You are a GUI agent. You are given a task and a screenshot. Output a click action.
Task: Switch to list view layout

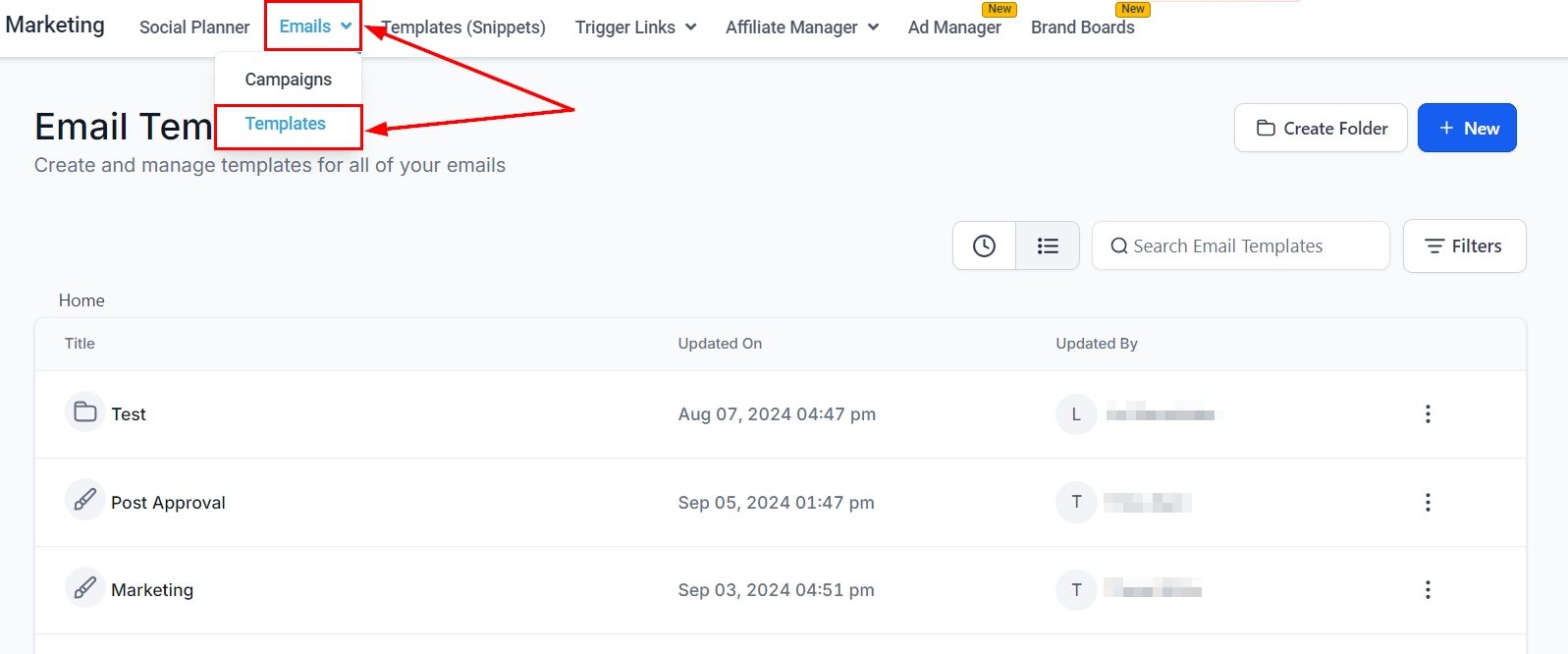[1048, 245]
